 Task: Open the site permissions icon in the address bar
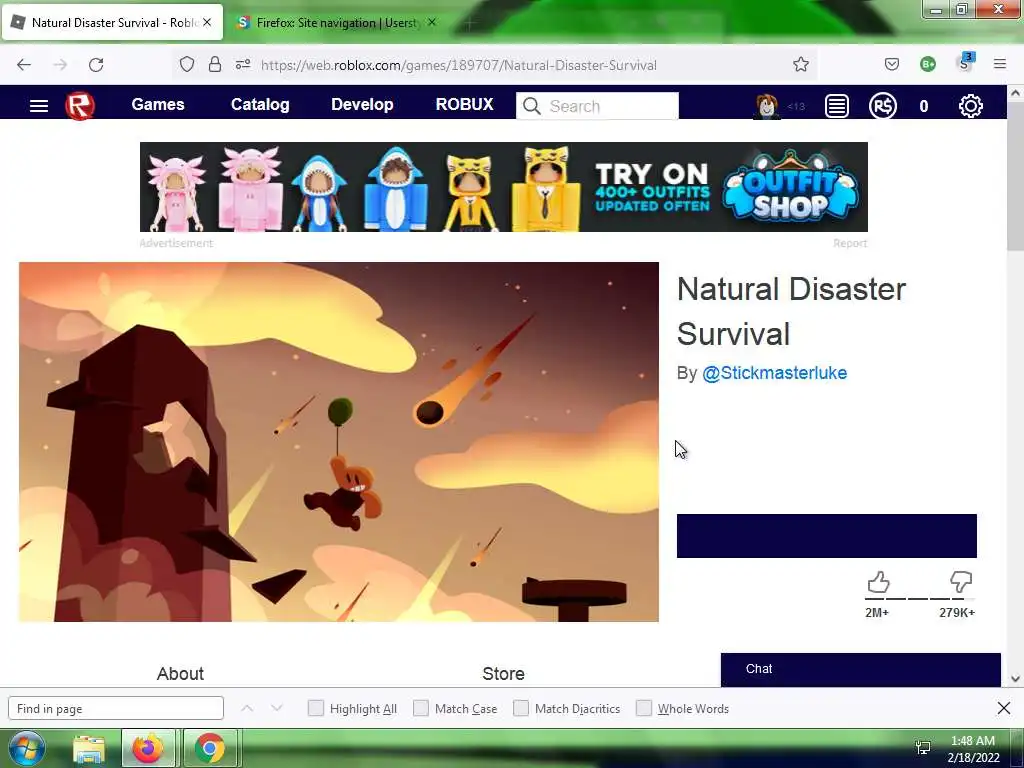243,64
